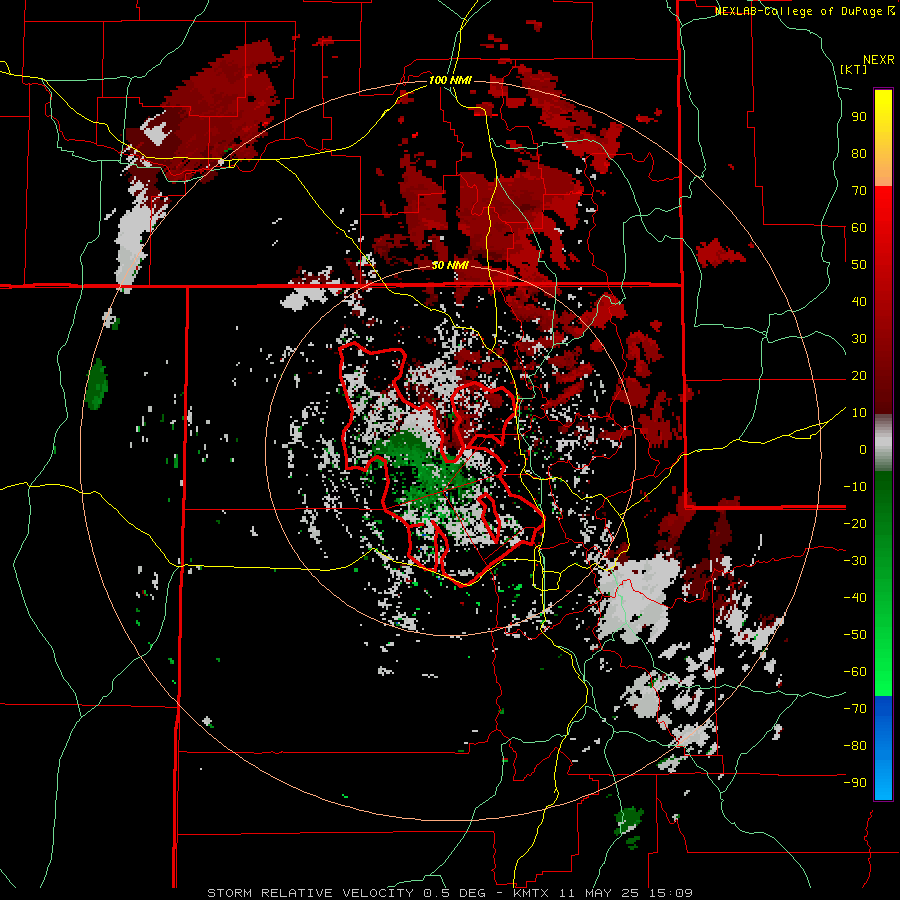Click the -50 value on velocity scale
Screen dimensions: 900x900
coord(855,635)
